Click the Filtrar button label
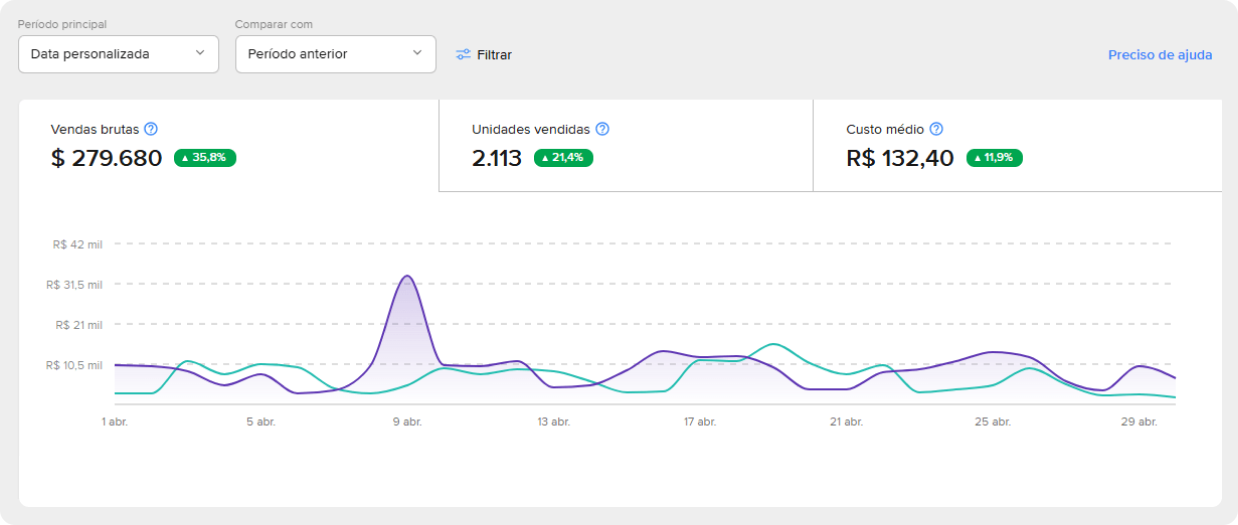 494,55
